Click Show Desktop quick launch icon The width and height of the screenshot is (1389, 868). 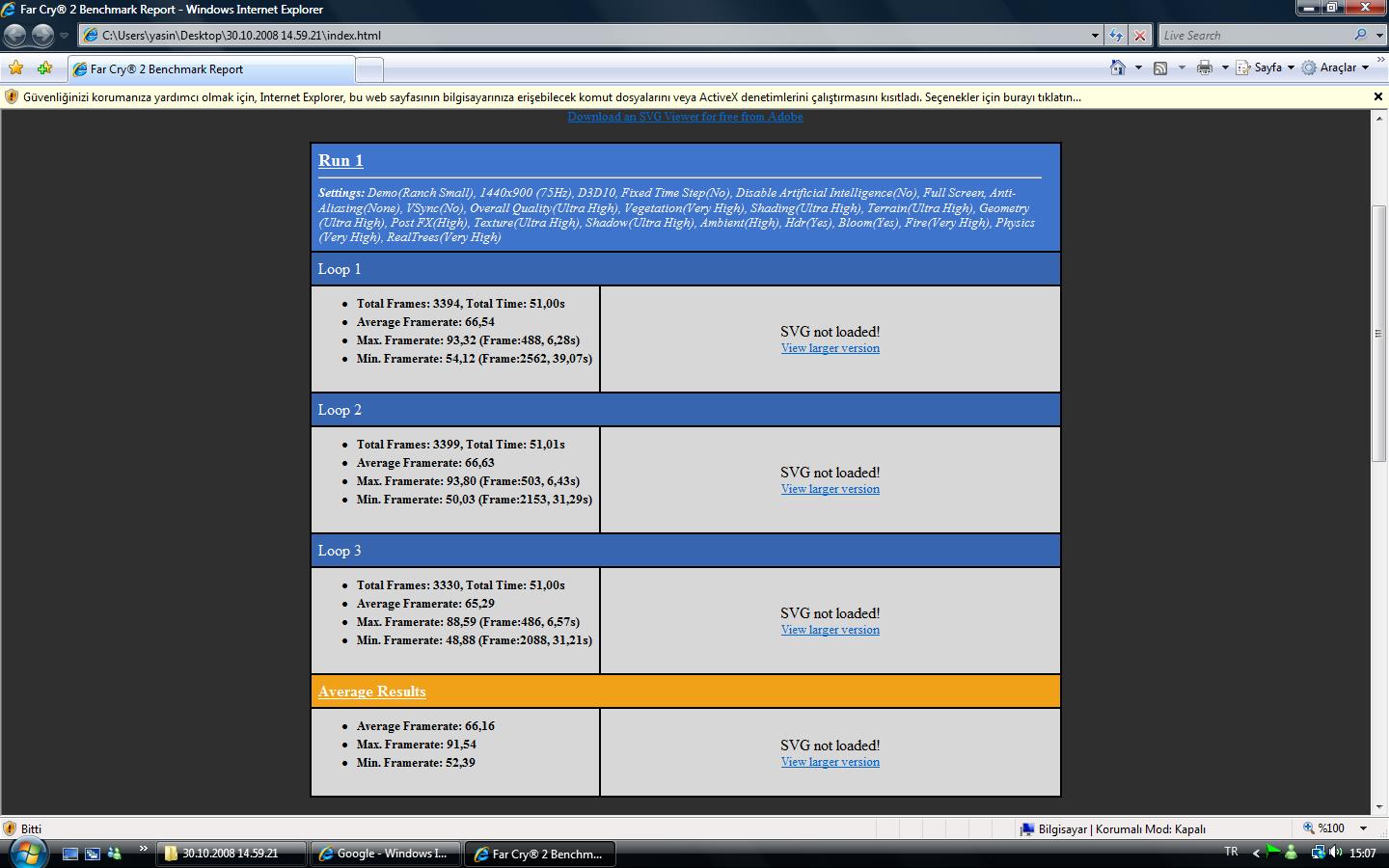(x=70, y=854)
